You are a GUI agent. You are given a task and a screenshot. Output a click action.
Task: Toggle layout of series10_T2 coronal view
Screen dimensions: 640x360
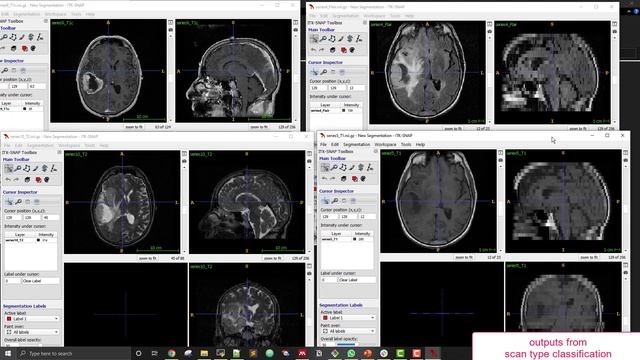pos(309,266)
